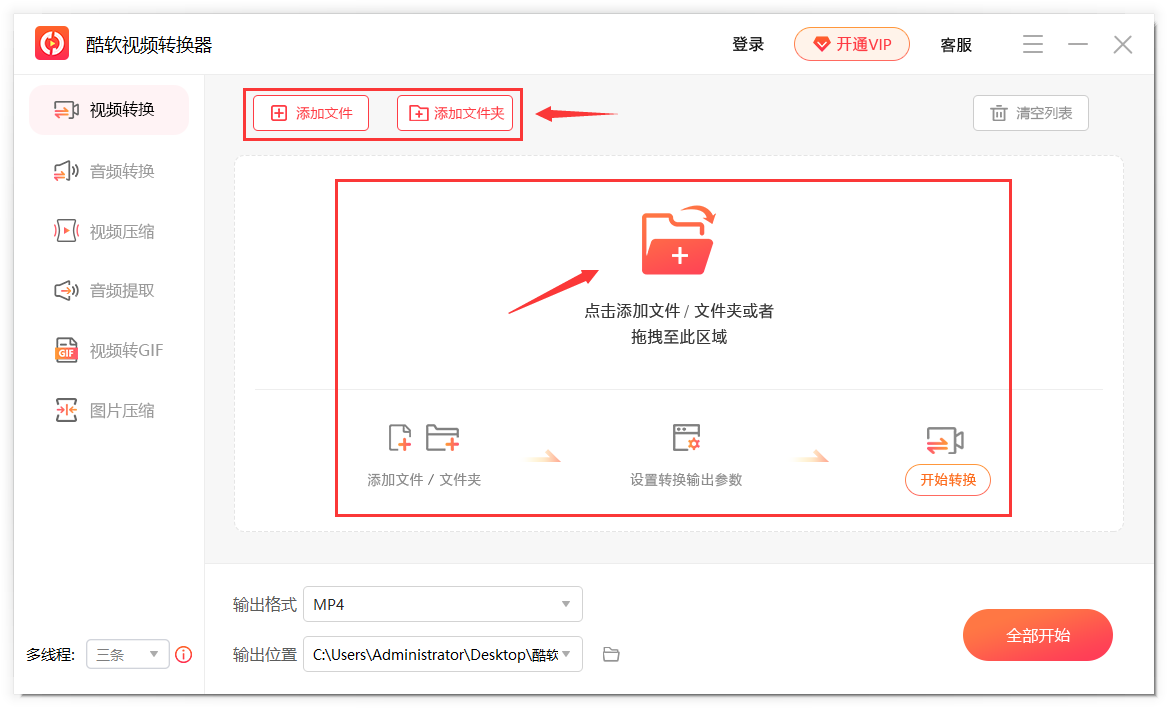Viewport: 1168px width, 708px height.
Task: Click the 酷软视频转换器 title text
Action: pos(149,45)
